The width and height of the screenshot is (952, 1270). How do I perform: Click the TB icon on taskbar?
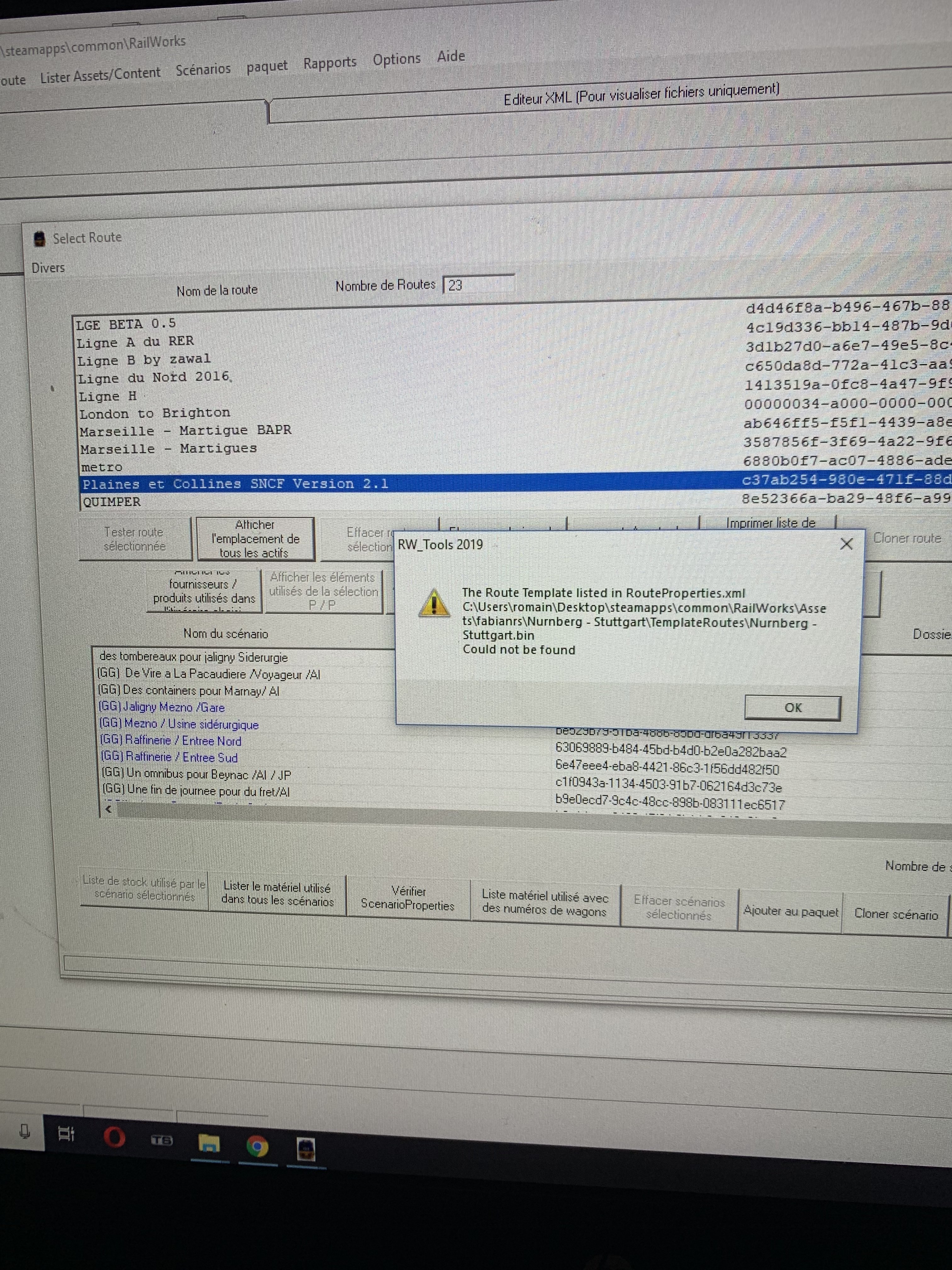point(161,1140)
